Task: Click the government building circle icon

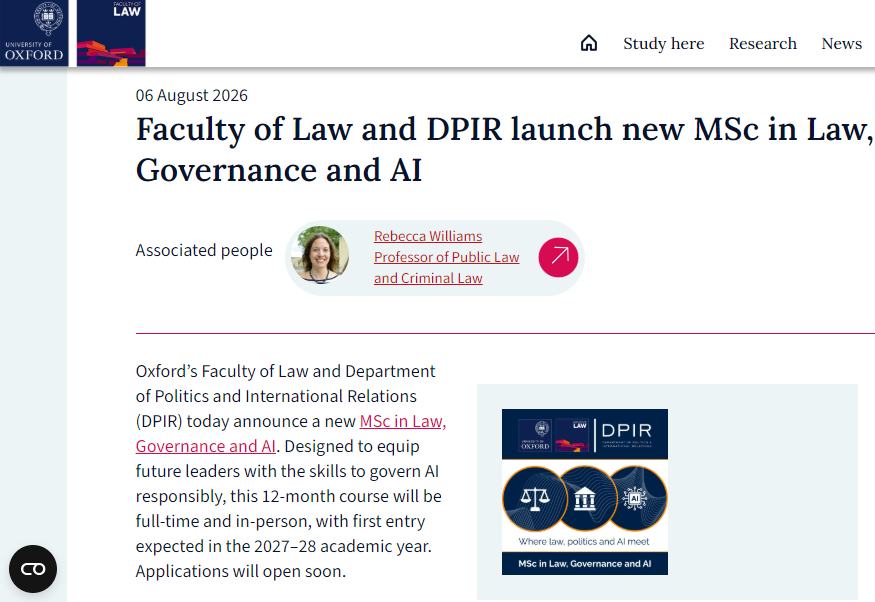Action: (585, 498)
